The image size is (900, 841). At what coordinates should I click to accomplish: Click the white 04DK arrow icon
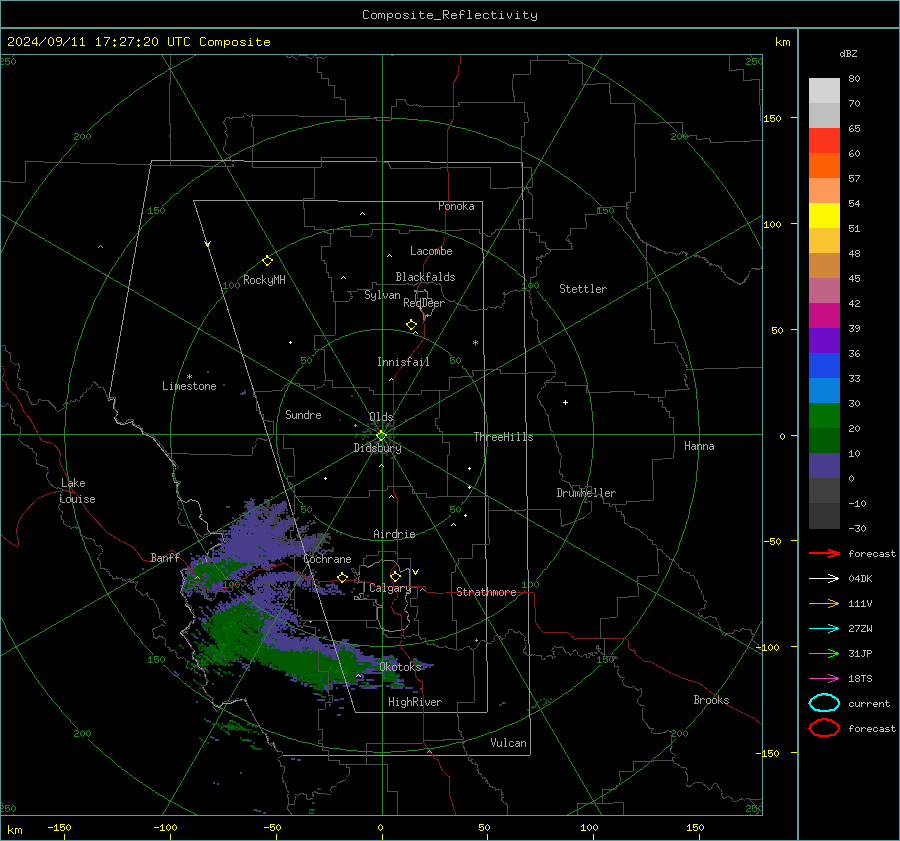(824, 578)
